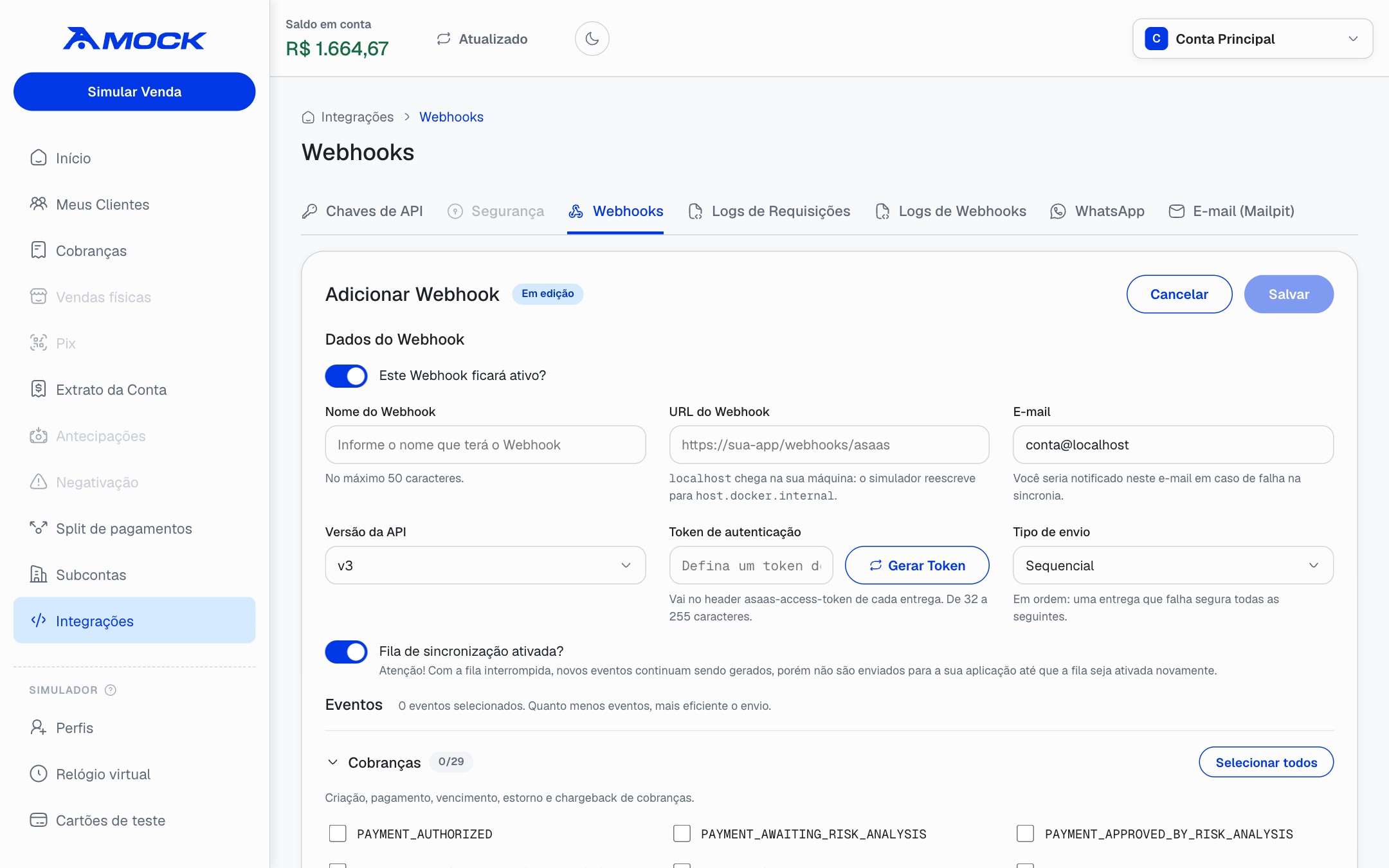
Task: Switch to the Chaves de API tab
Action: pos(362,211)
